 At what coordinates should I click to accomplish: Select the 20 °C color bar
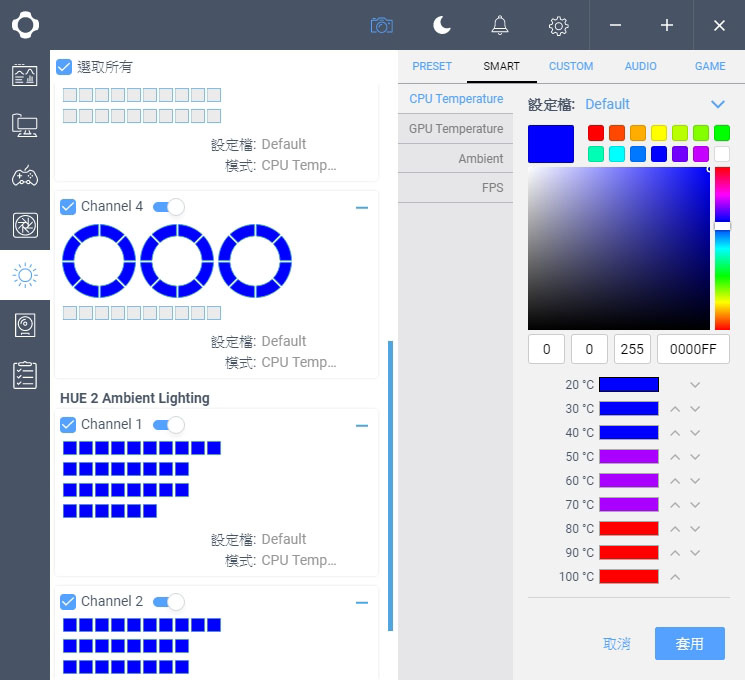point(629,384)
